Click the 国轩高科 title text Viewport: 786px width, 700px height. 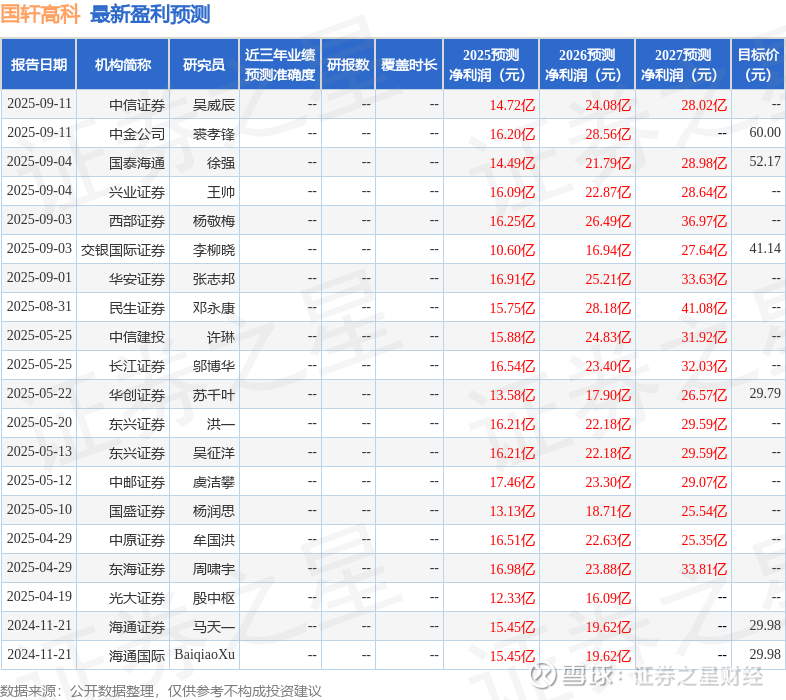tap(40, 14)
